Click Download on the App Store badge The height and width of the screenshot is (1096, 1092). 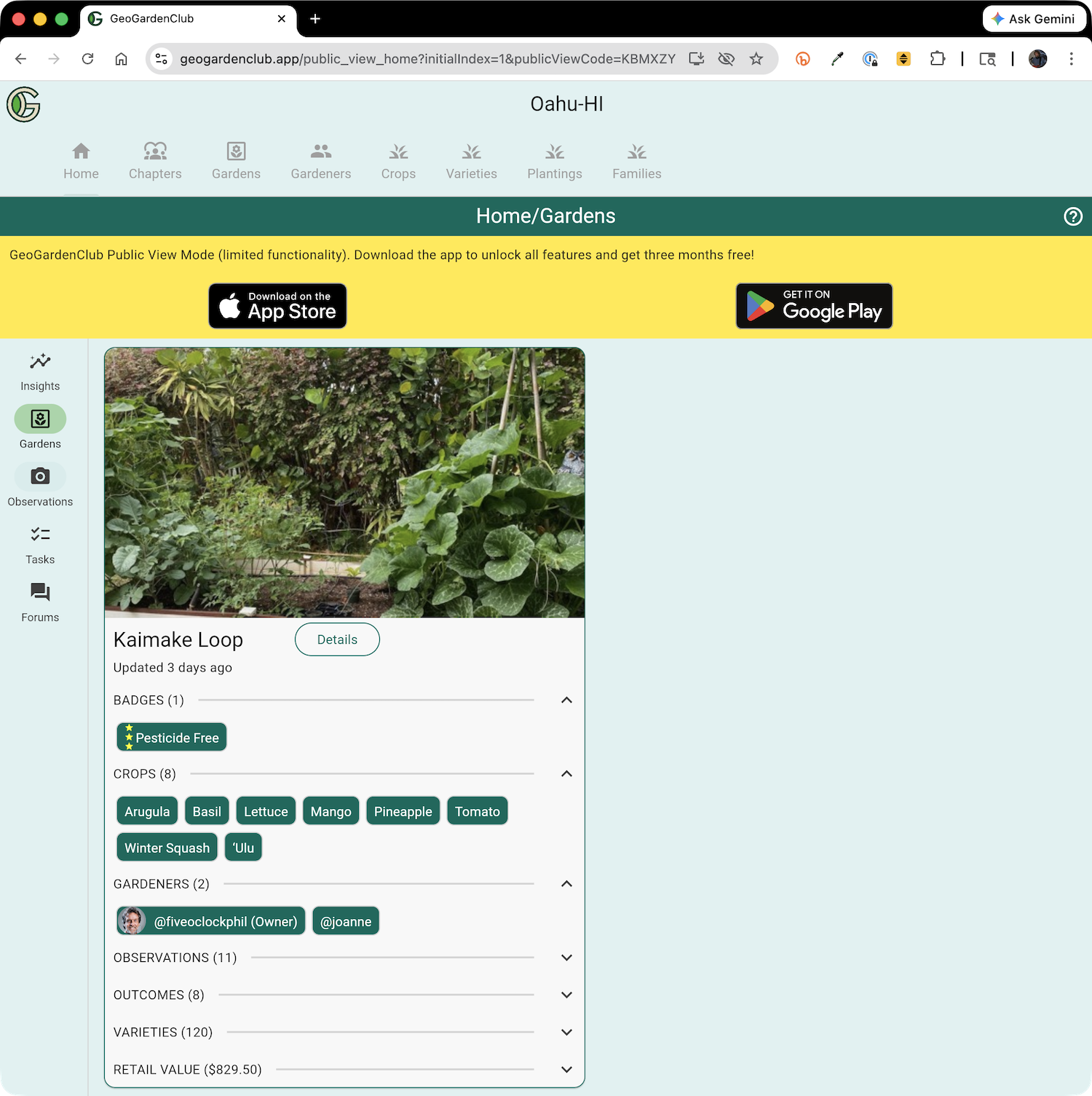[x=277, y=306]
